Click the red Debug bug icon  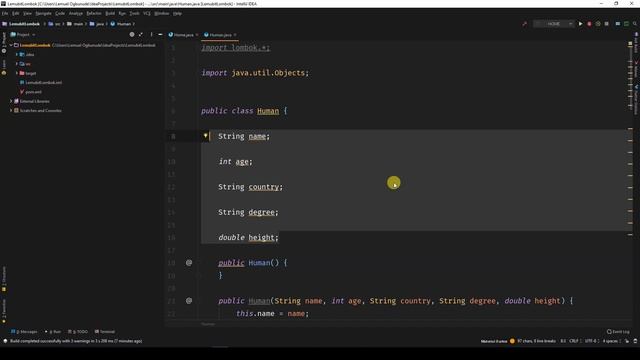(589, 24)
